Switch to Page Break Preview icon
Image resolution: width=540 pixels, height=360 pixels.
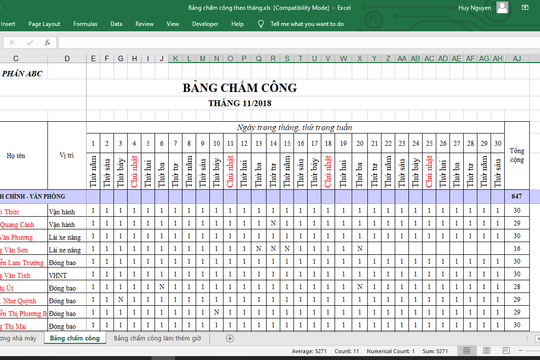(506, 351)
